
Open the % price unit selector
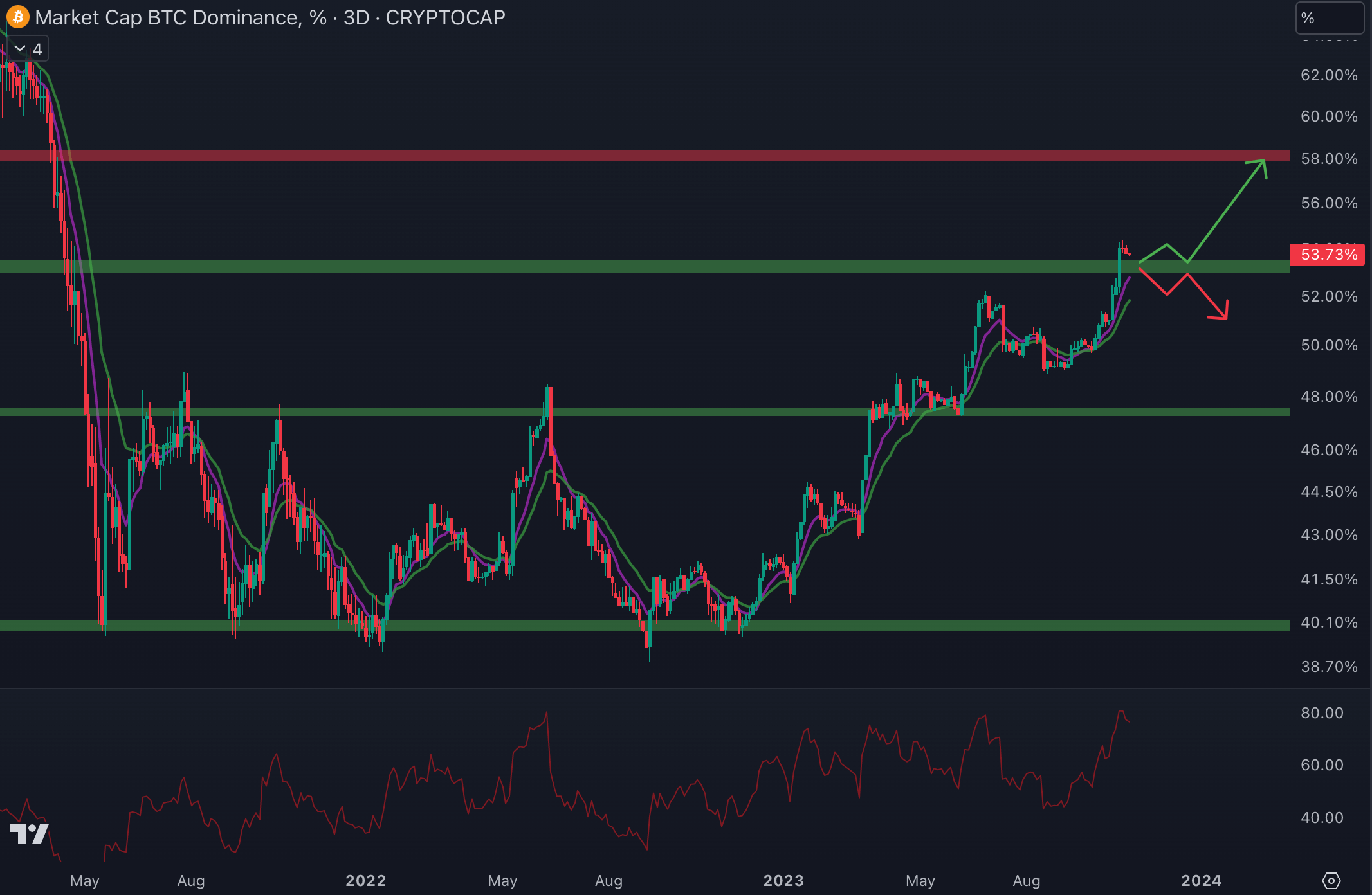[x=1328, y=18]
